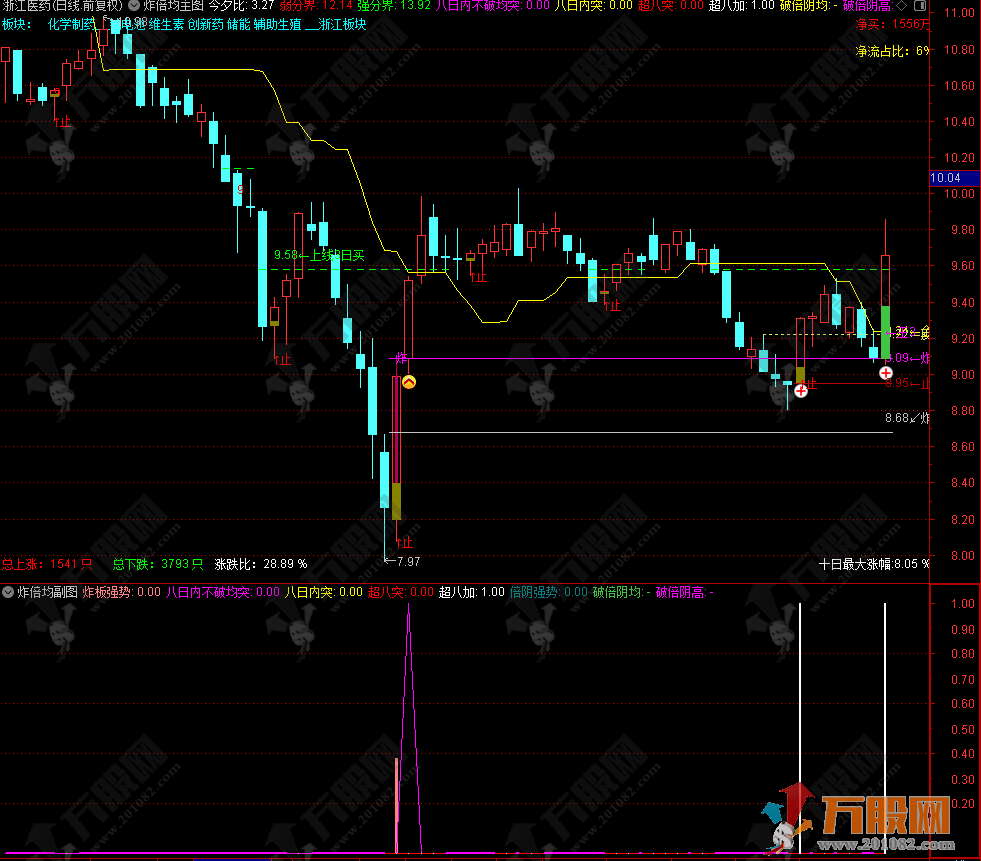This screenshot has width=981, height=861.
Task: Click the 总下跌: 3793 只 statistic
Action: pyautogui.click(x=158, y=564)
